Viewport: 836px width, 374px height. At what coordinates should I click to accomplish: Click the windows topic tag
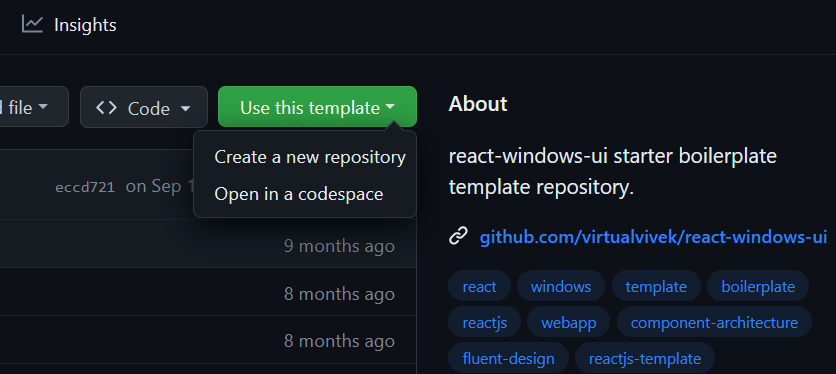tap(561, 286)
